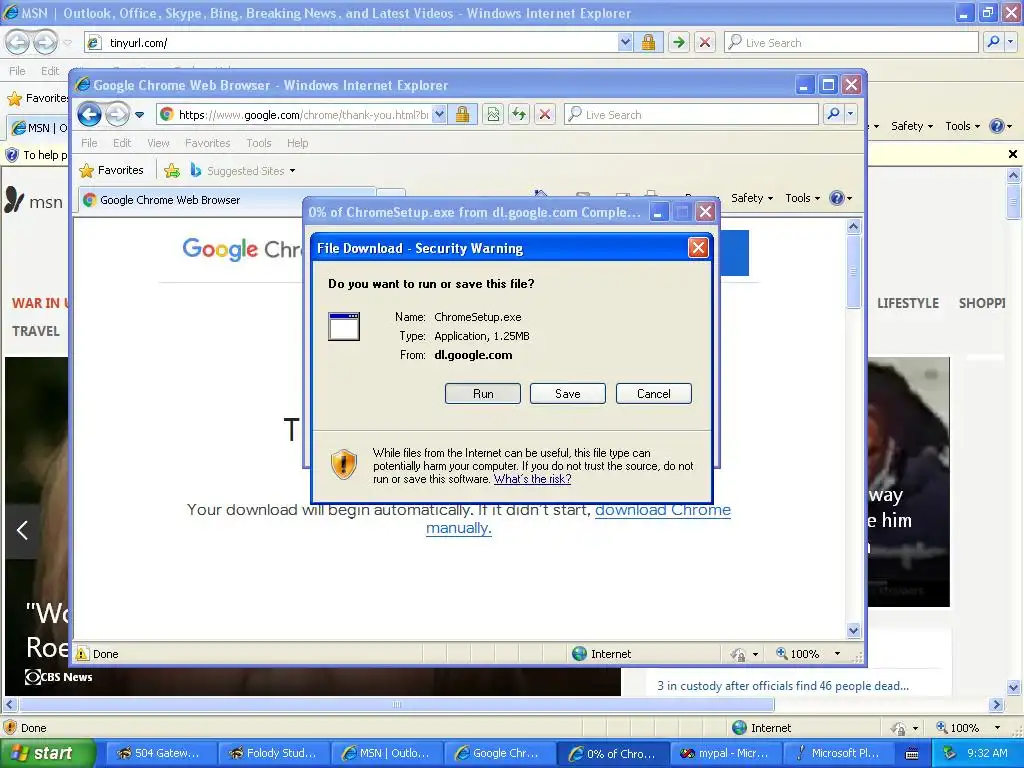This screenshot has width=1024, height=768.
Task: Select the Google Chrome Web Browser tab
Action: pos(226,200)
